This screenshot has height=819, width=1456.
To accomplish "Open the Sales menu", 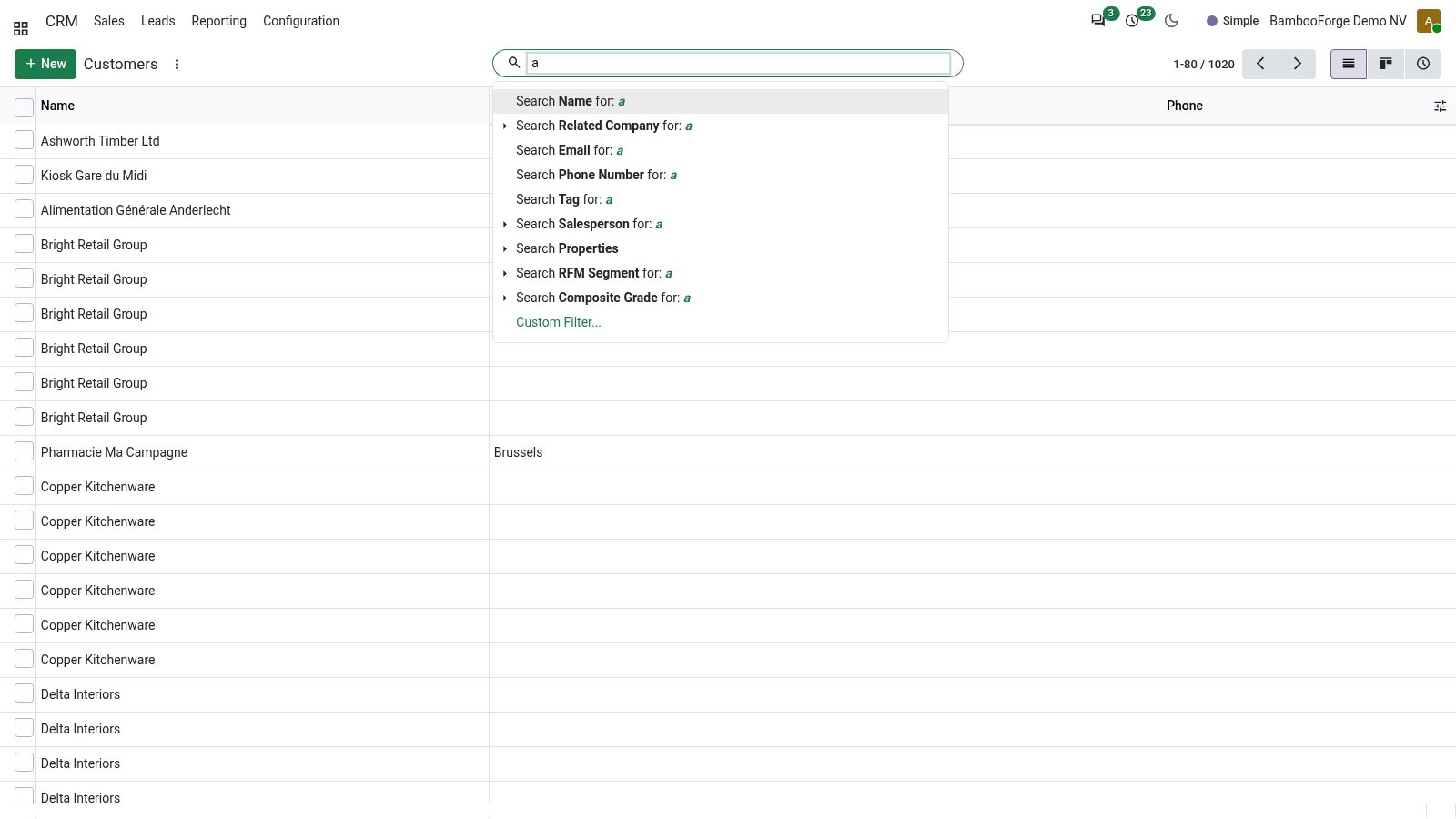I will (109, 21).
